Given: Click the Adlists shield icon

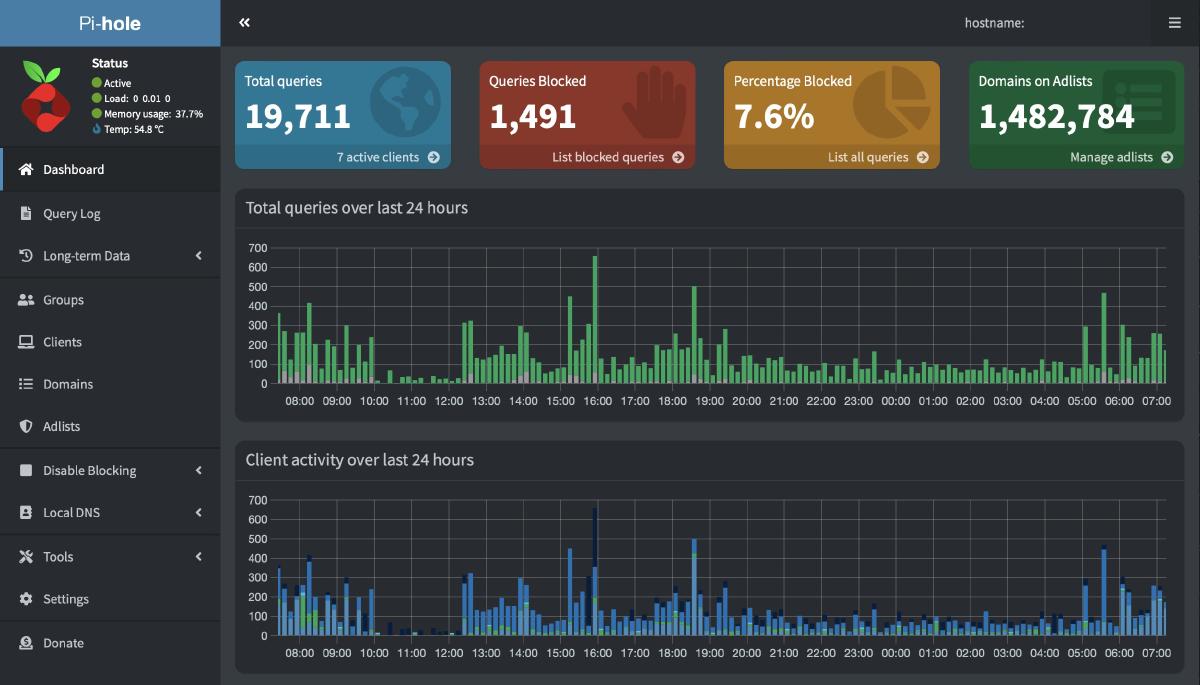Looking at the screenshot, I should click(x=26, y=426).
